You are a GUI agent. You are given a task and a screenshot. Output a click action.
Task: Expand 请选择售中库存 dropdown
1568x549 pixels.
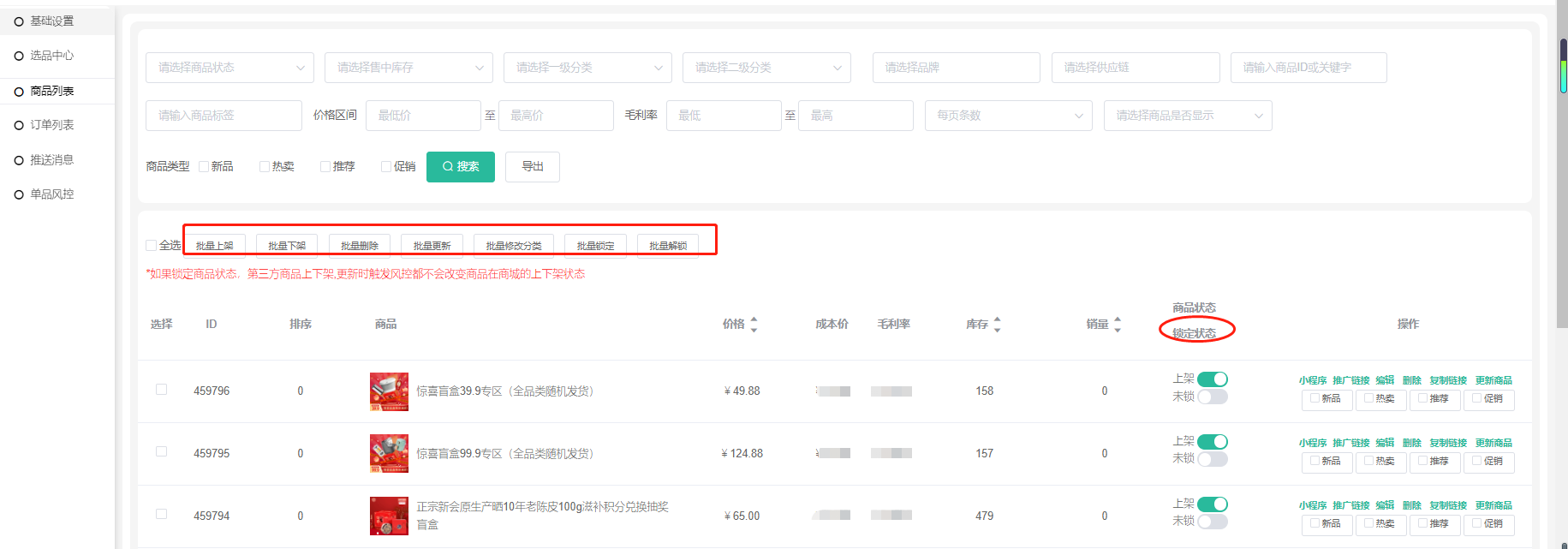click(408, 68)
